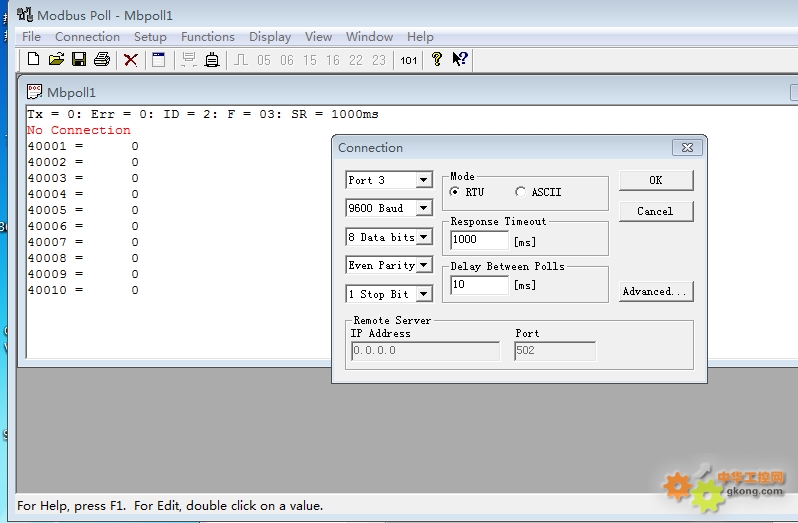This screenshot has width=798, height=523.
Task: Select register 40001 row
Action: [x=83, y=147]
